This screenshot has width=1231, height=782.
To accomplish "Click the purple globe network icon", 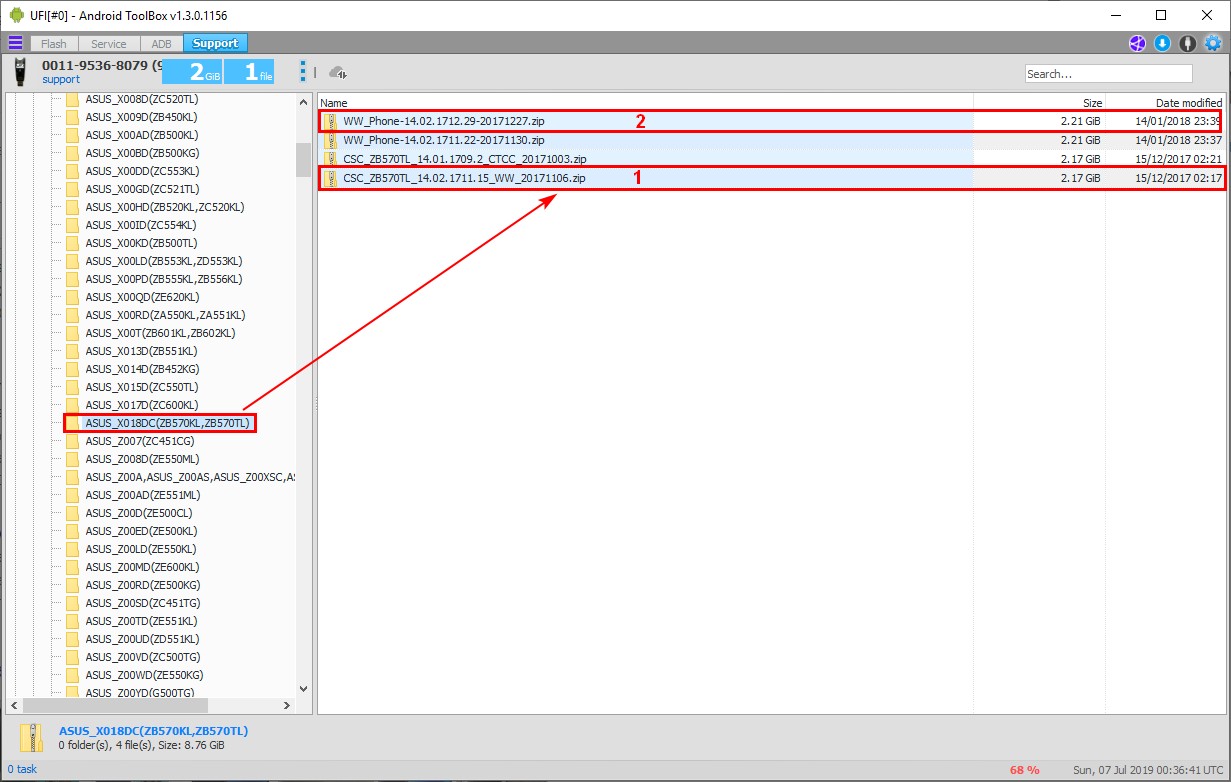I will pyautogui.click(x=1137, y=43).
